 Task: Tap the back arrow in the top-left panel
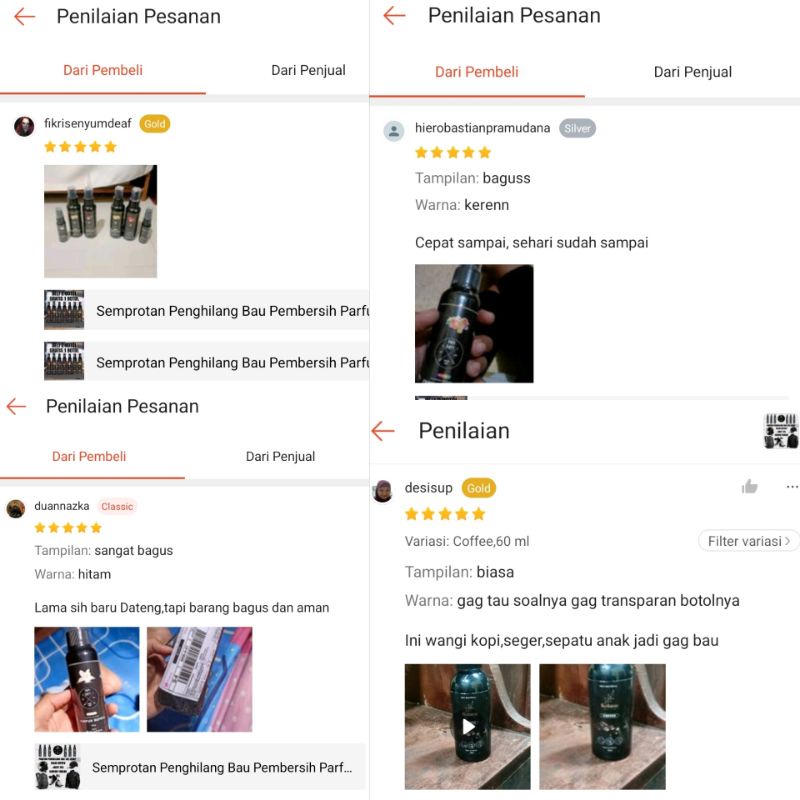pyautogui.click(x=25, y=17)
